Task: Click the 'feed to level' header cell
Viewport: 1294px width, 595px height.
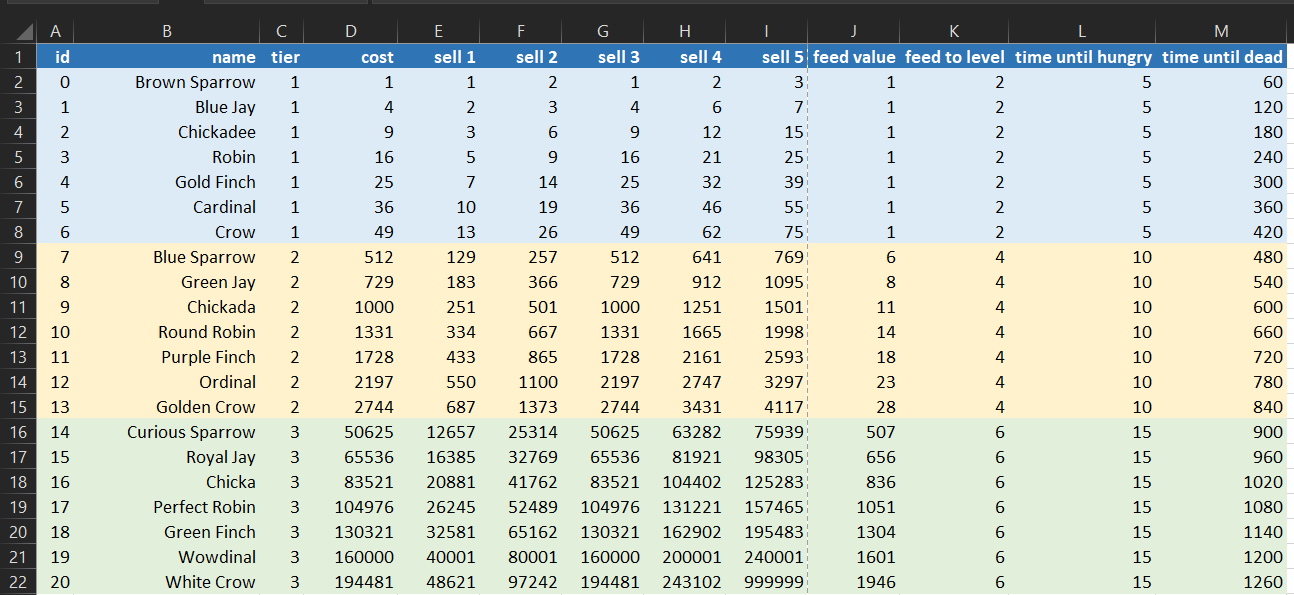Action: [x=954, y=57]
